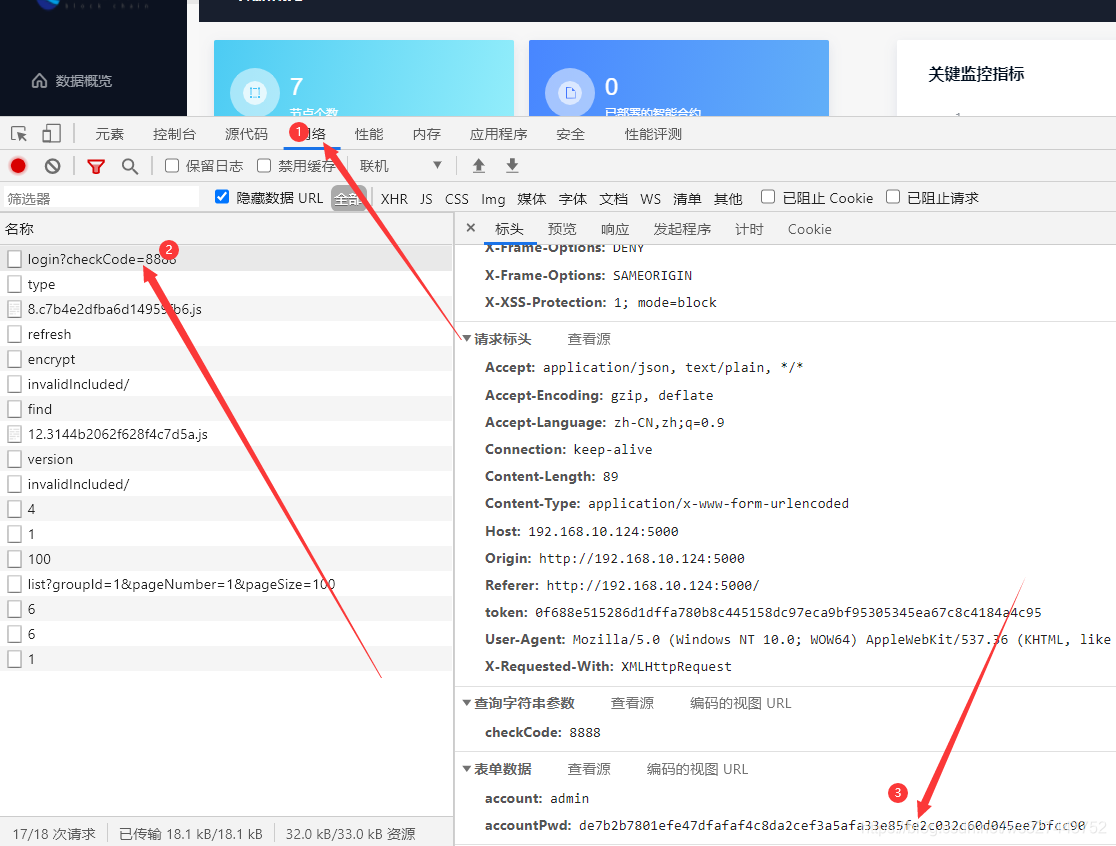Open the 安全 tab

570,134
